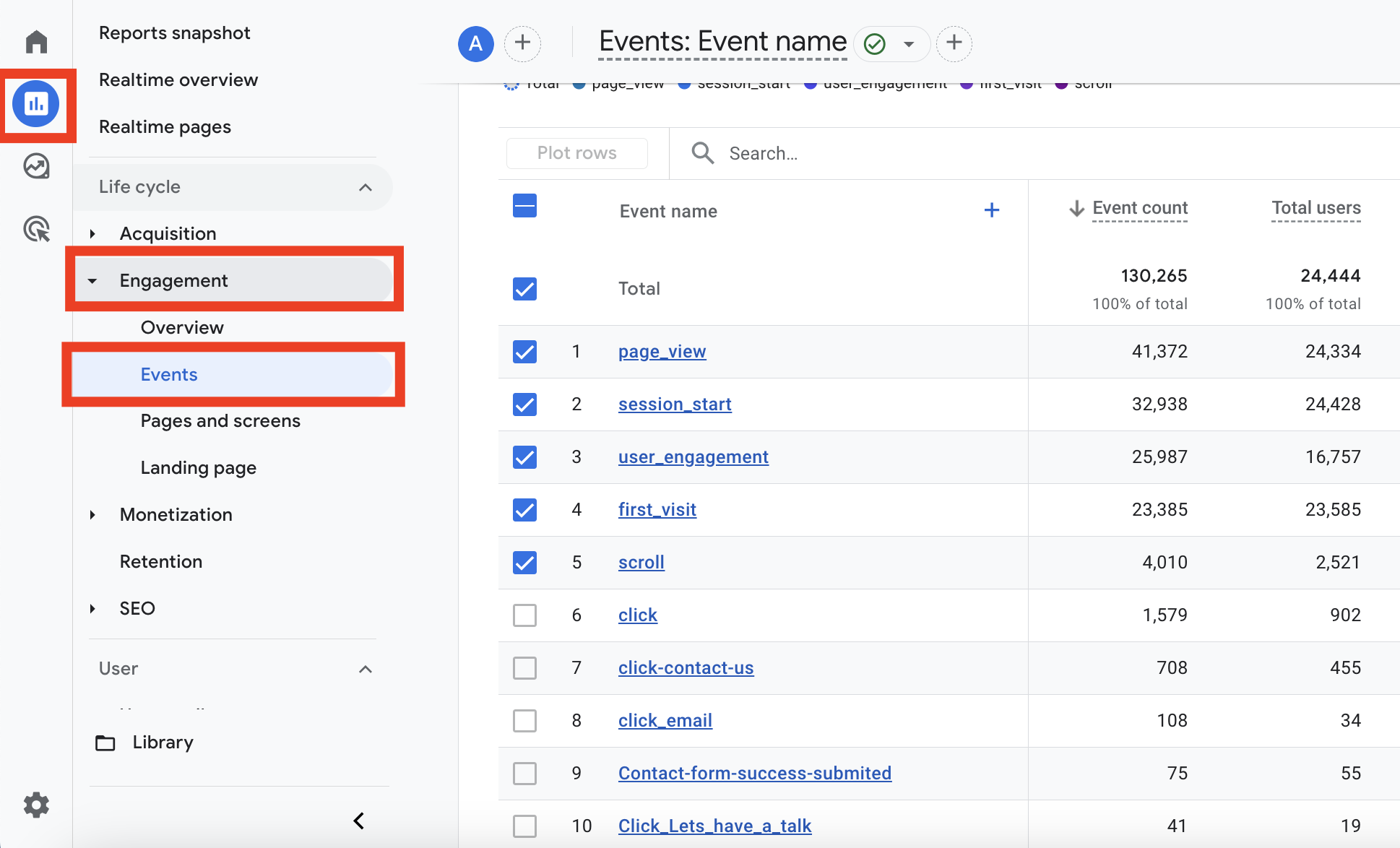This screenshot has height=848, width=1400.
Task: Open the Home icon in sidebar
Action: coord(36,42)
